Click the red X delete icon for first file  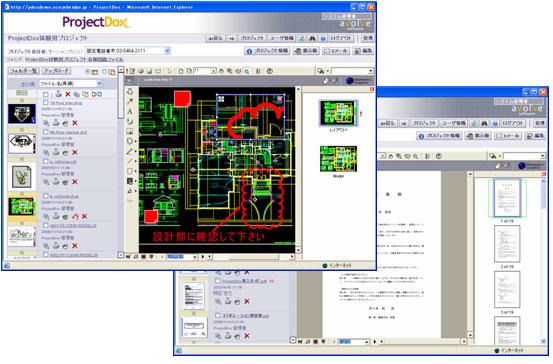point(75,123)
